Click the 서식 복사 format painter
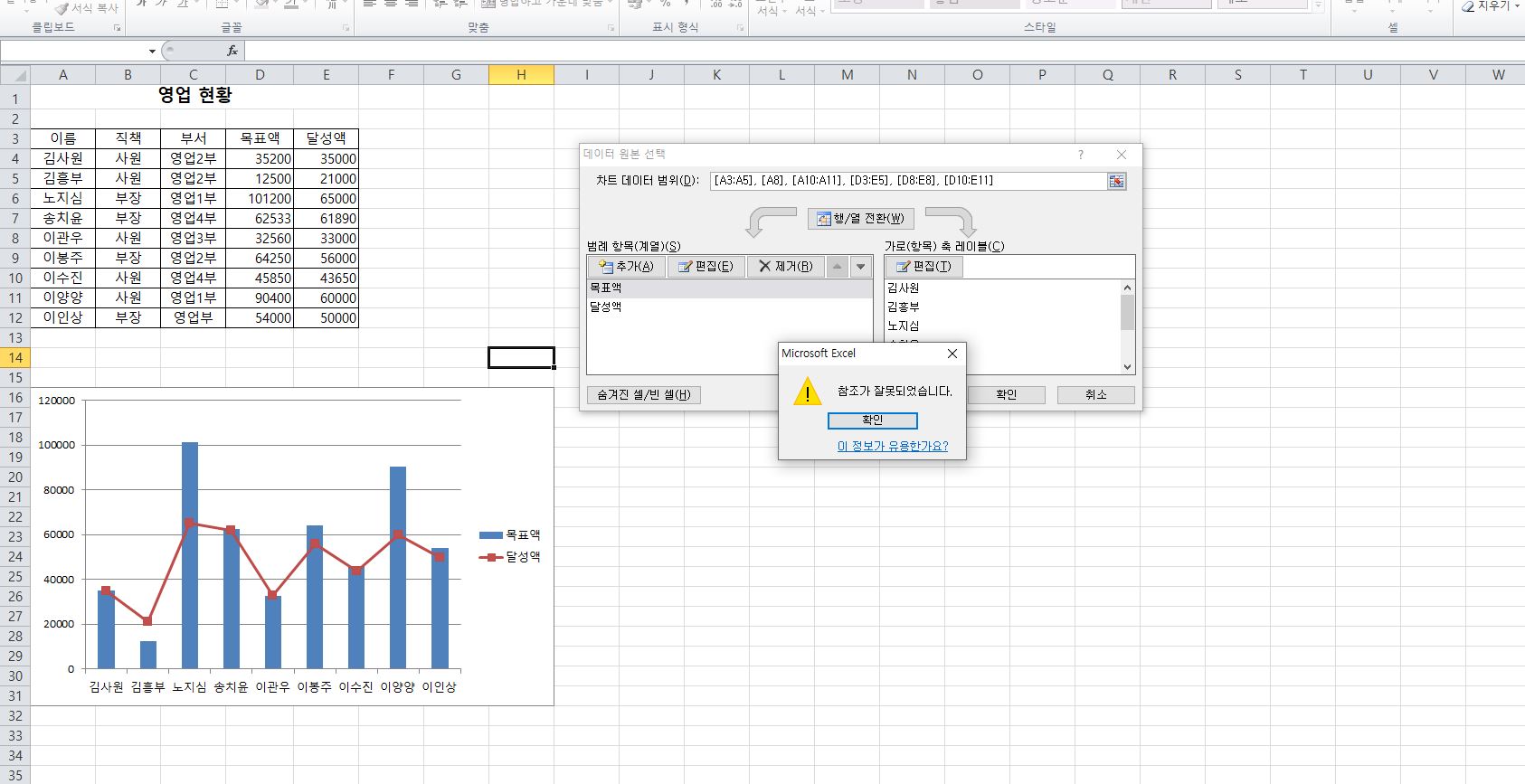Screen dimensions: 1525x784 [x=87, y=8]
